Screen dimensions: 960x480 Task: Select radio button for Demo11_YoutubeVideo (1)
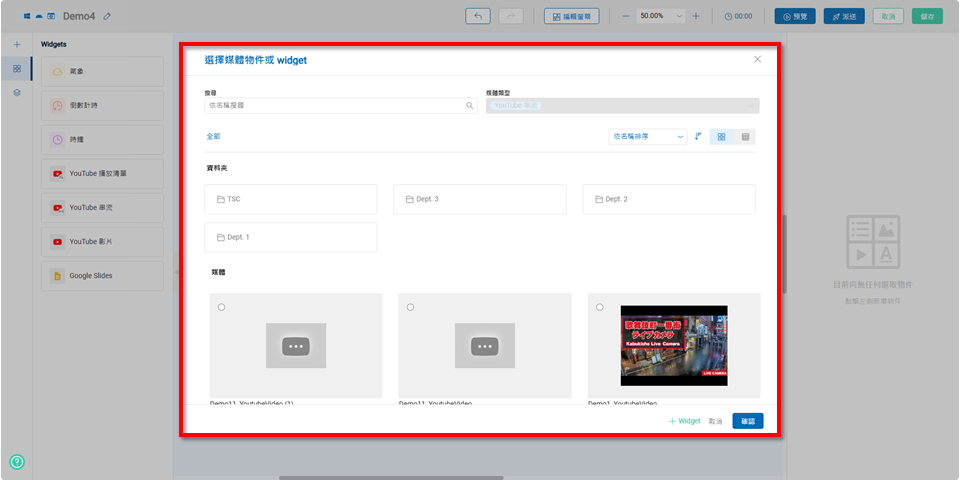click(x=221, y=307)
